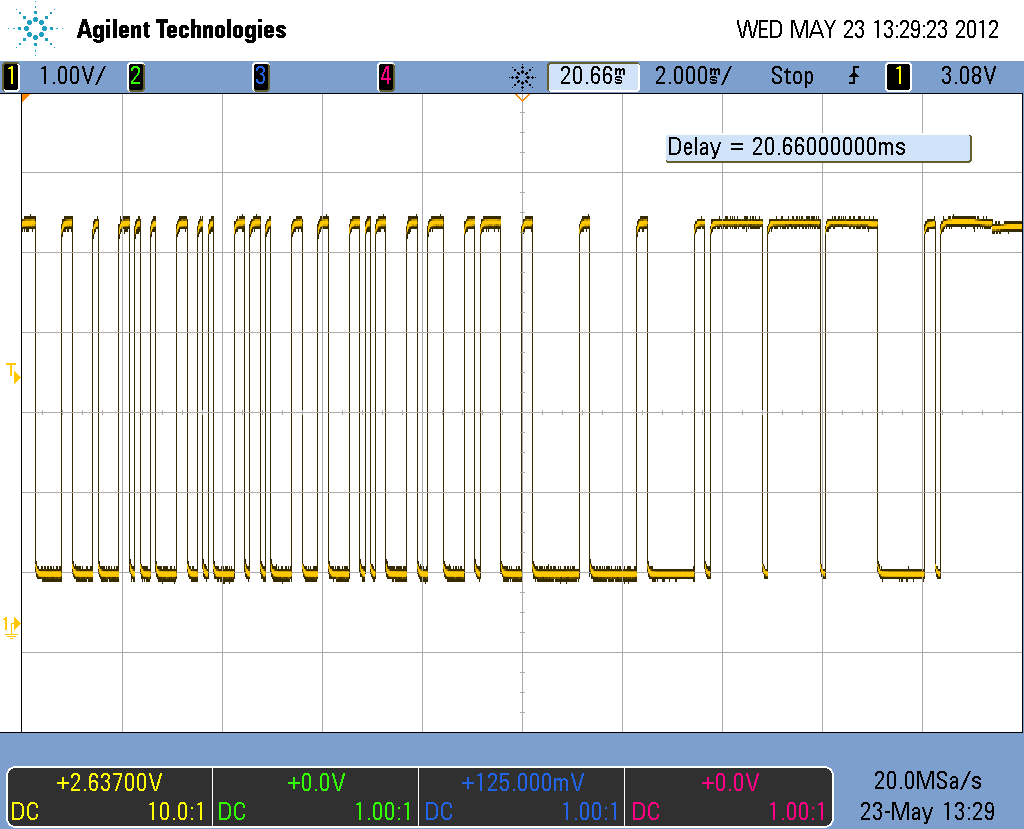
Task: Click the 2.000 ms/div timebase readout
Action: 693,76
